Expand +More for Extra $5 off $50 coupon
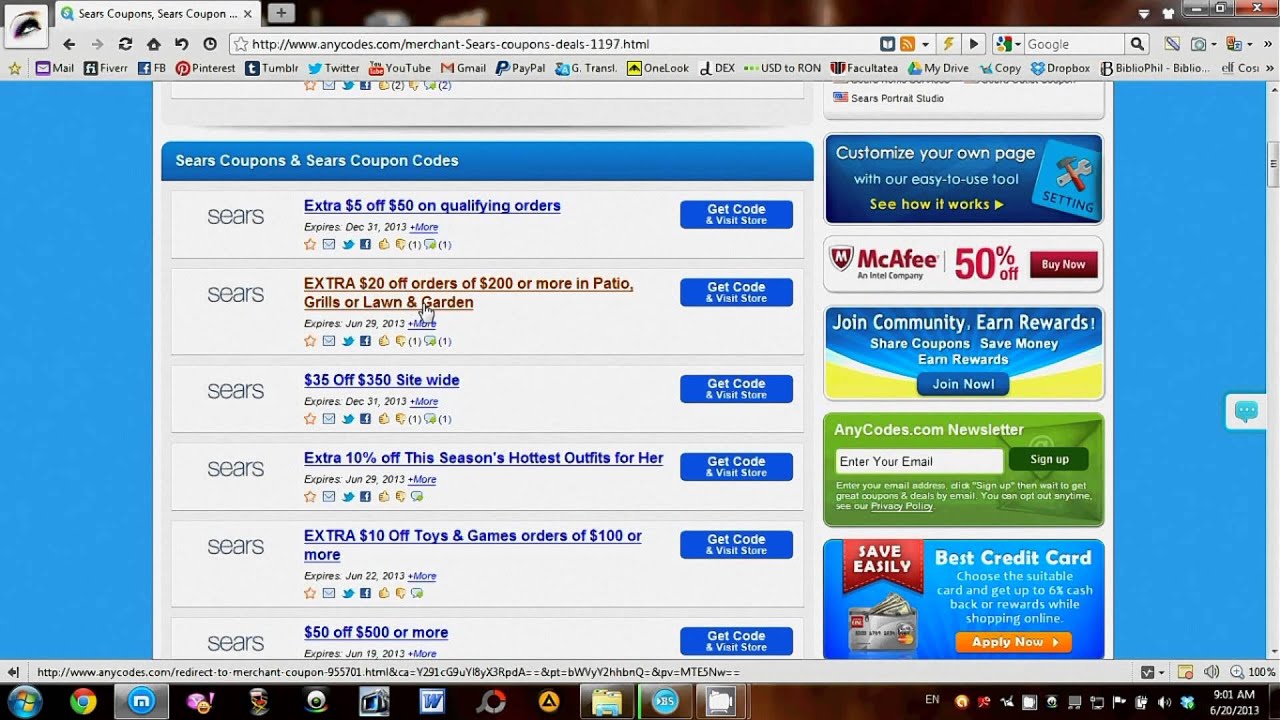Viewport: 1280px width, 720px height. pyautogui.click(x=424, y=227)
